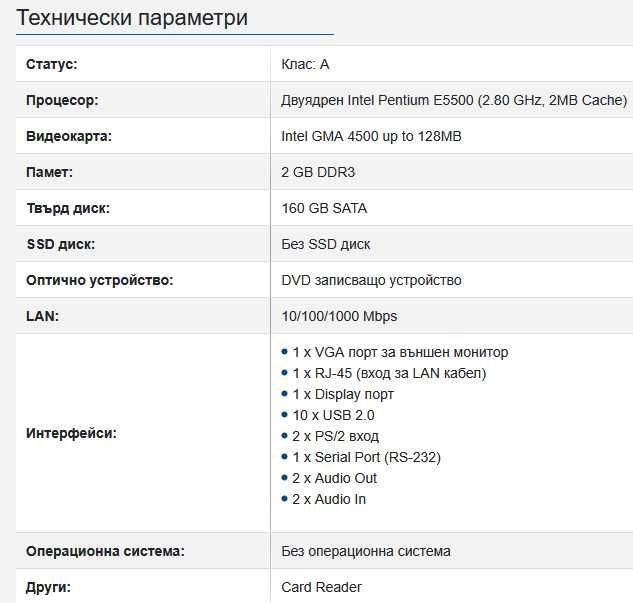633x603 pixels.
Task: Click the "Без SSD диск" text
Action: [326, 244]
